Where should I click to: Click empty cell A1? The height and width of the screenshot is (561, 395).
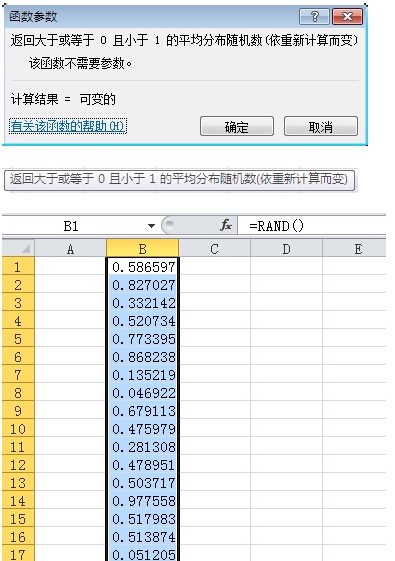click(x=70, y=266)
